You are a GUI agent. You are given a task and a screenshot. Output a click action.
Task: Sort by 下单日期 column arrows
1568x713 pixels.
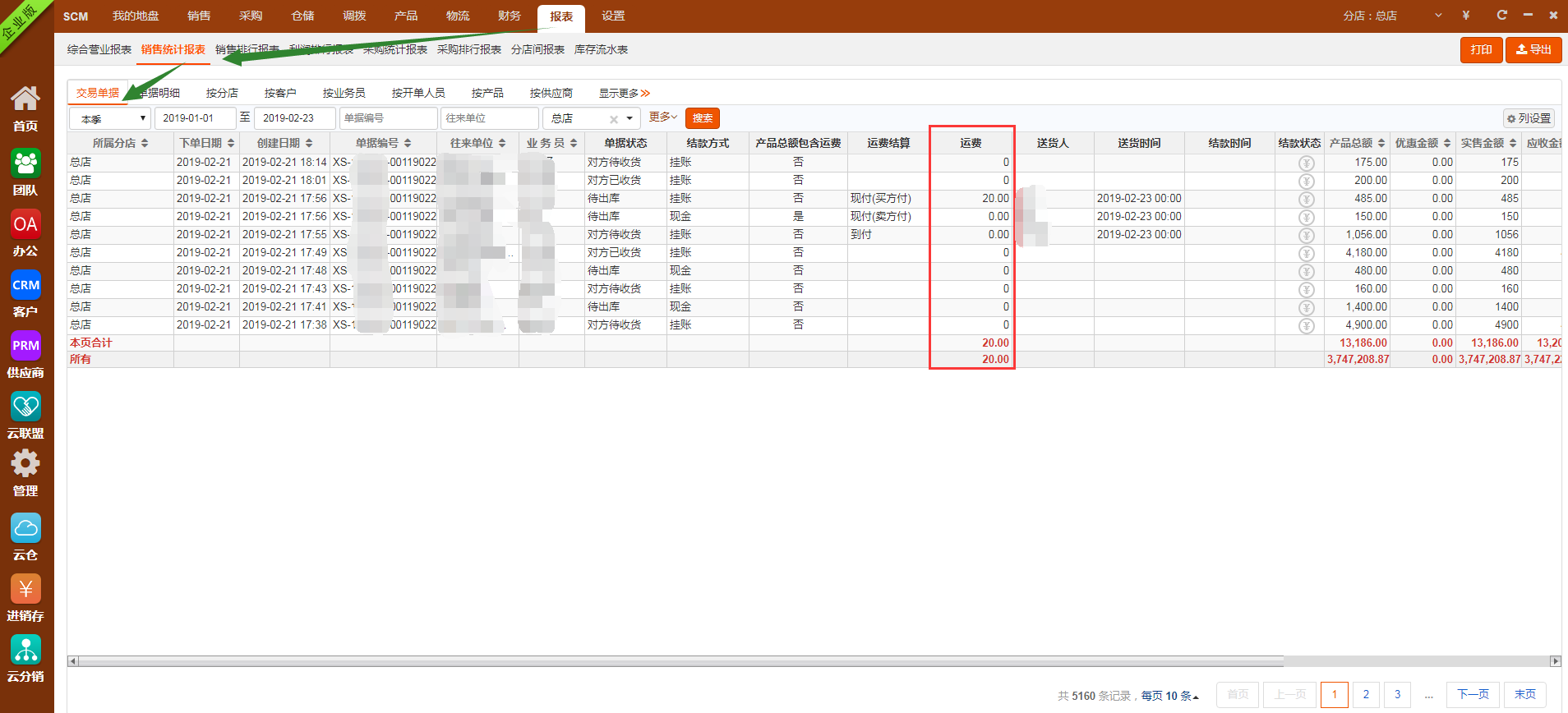pyautogui.click(x=231, y=143)
